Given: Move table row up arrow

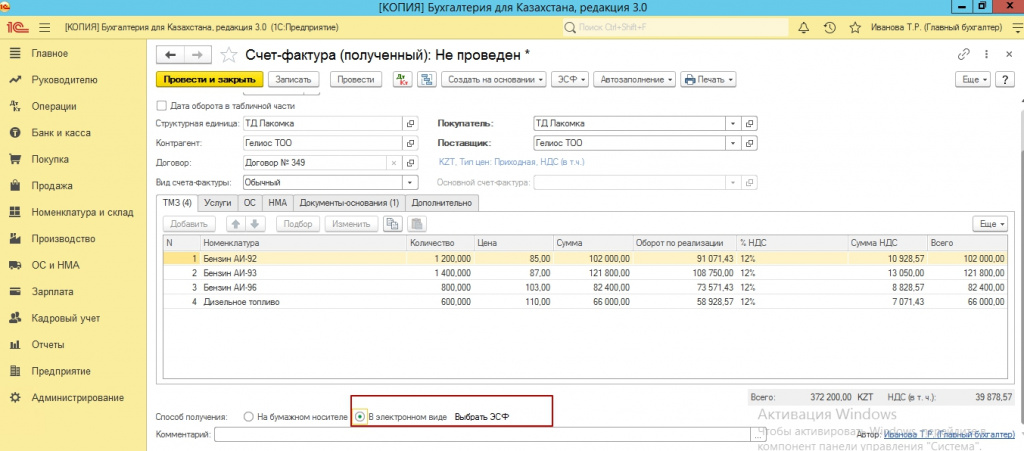Looking at the screenshot, I should (x=236, y=224).
